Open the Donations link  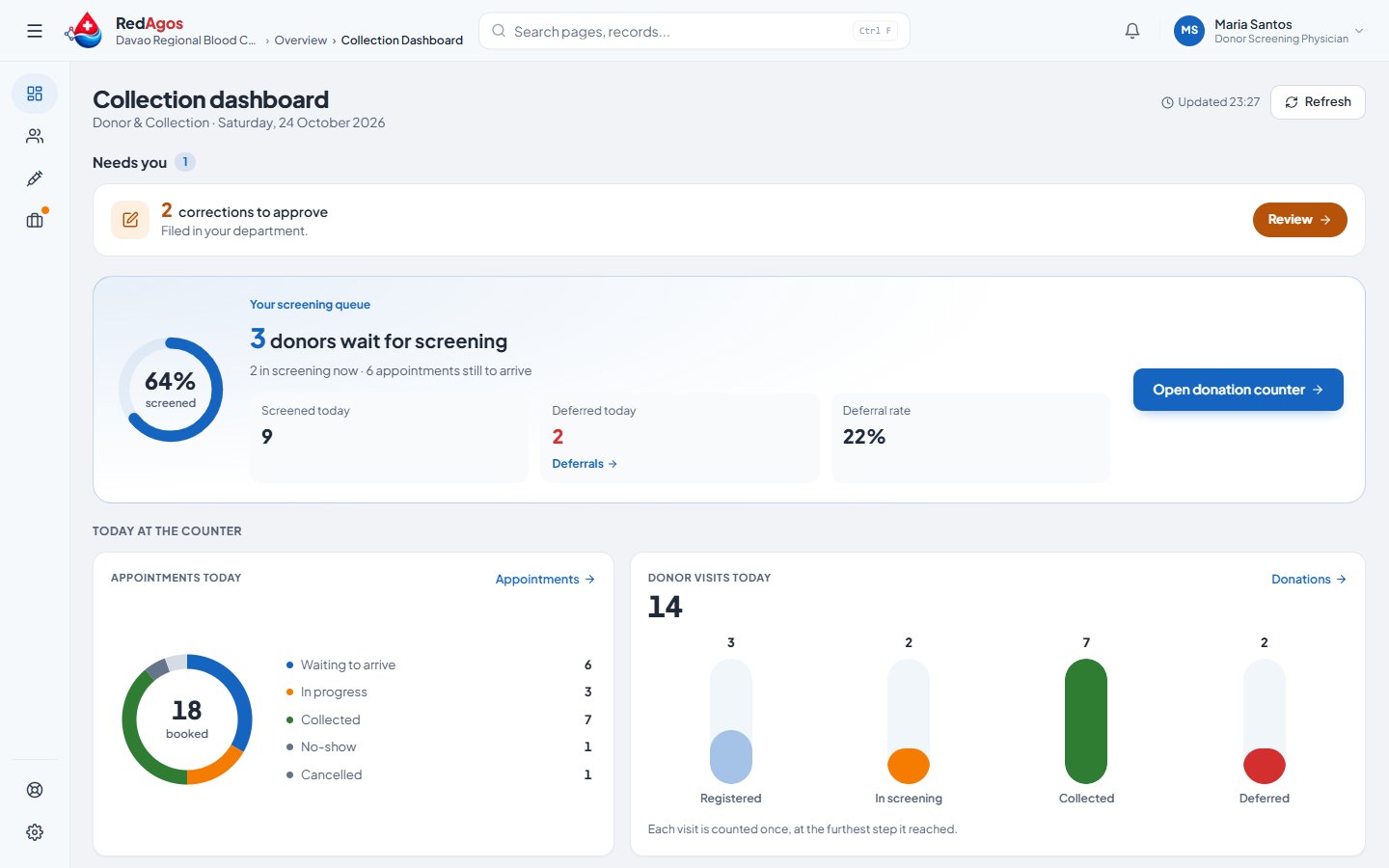pyautogui.click(x=1309, y=580)
